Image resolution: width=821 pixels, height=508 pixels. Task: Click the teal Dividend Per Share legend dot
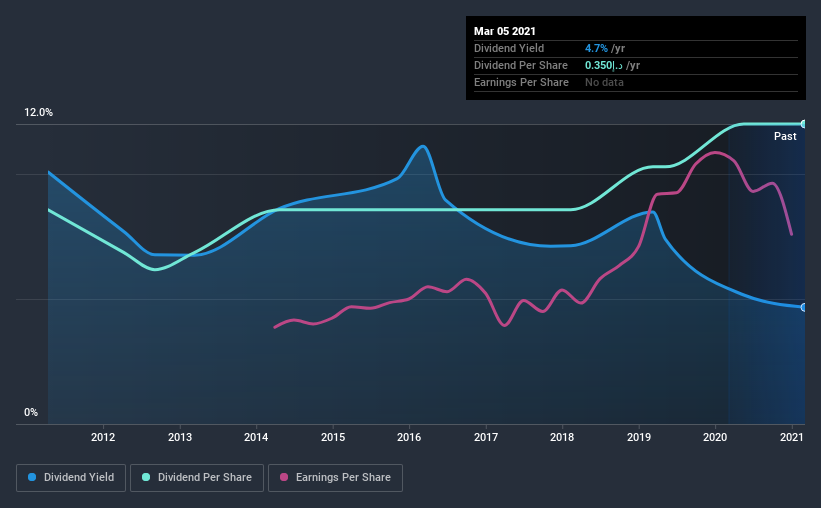click(x=146, y=477)
